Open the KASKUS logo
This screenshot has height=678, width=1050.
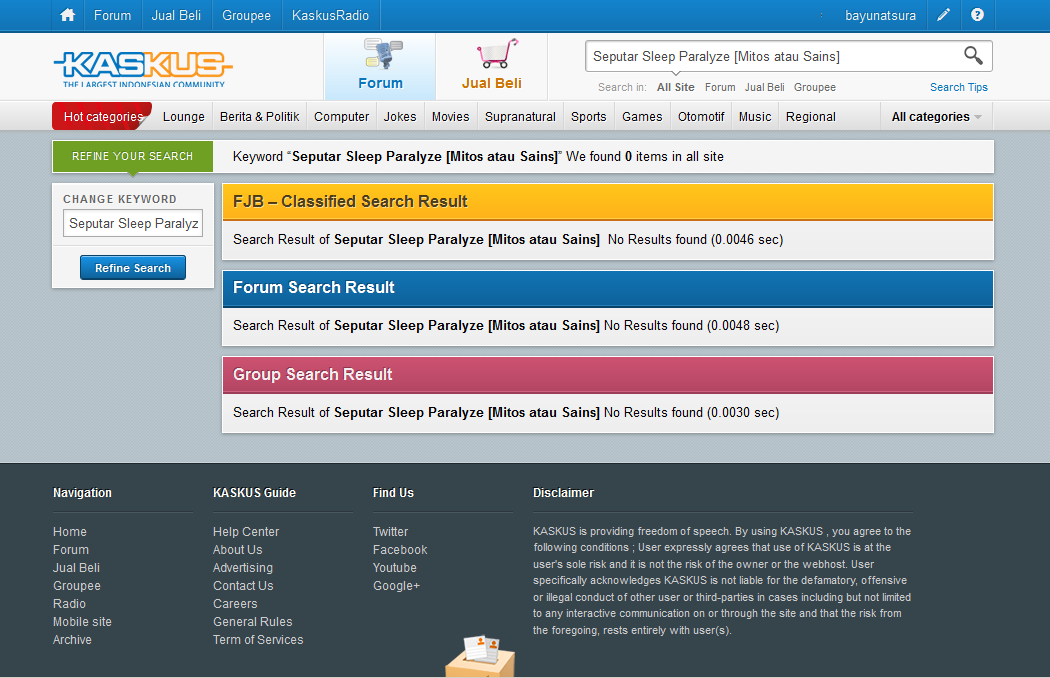click(x=143, y=69)
